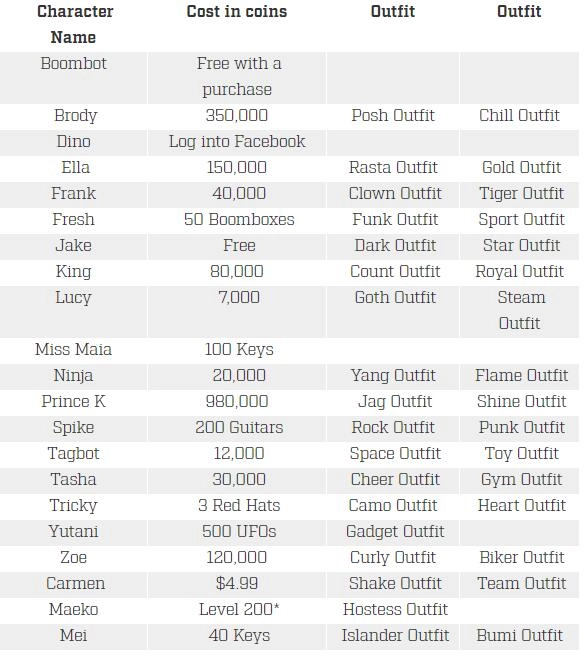
Task: Select the 200 Guitars cell
Action: click(x=239, y=428)
